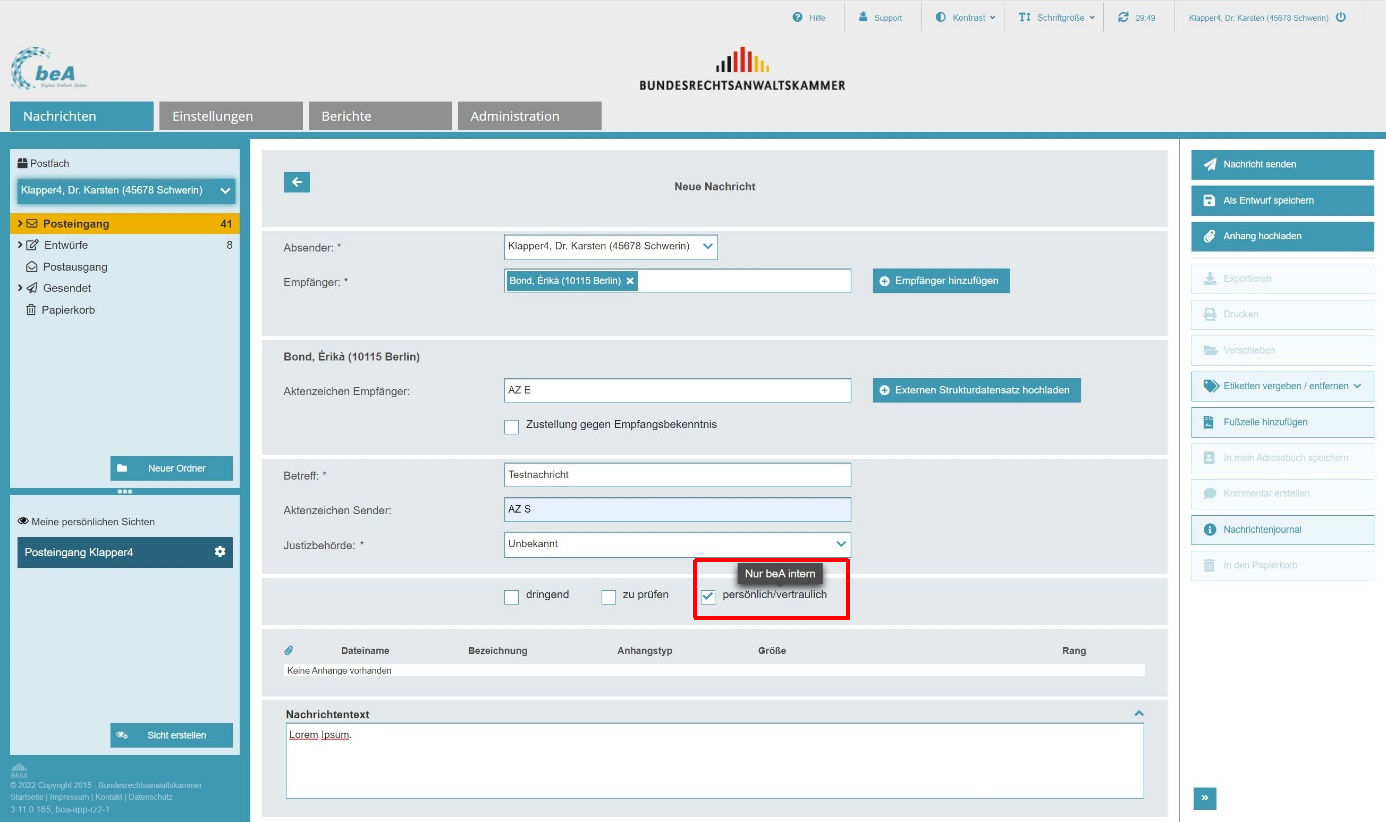Image resolution: width=1386 pixels, height=822 pixels.
Task: Collapse the right action panel arrow
Action: coord(1205,798)
